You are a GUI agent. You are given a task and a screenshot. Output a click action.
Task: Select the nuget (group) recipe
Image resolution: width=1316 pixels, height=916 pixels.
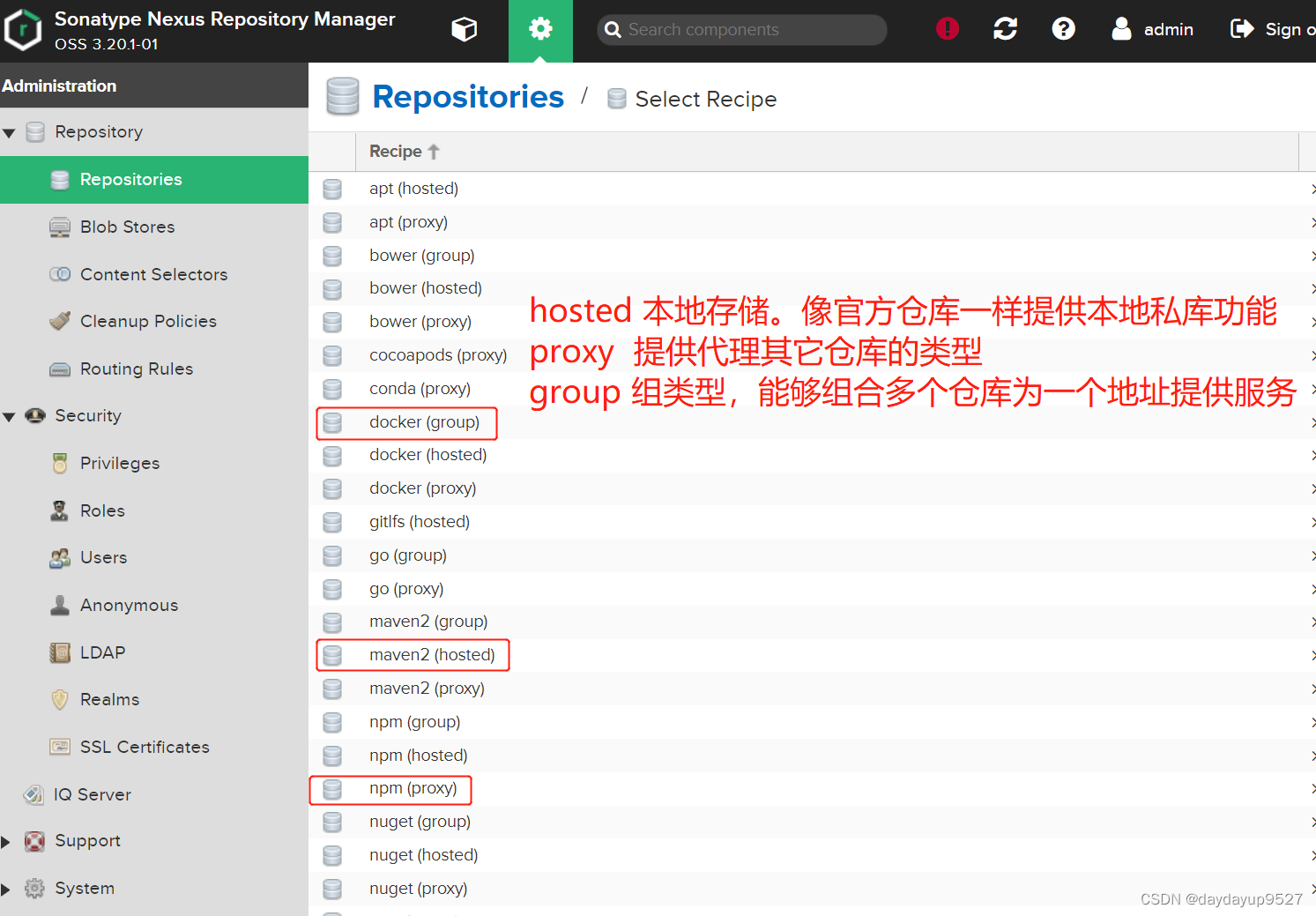pyautogui.click(x=812, y=822)
